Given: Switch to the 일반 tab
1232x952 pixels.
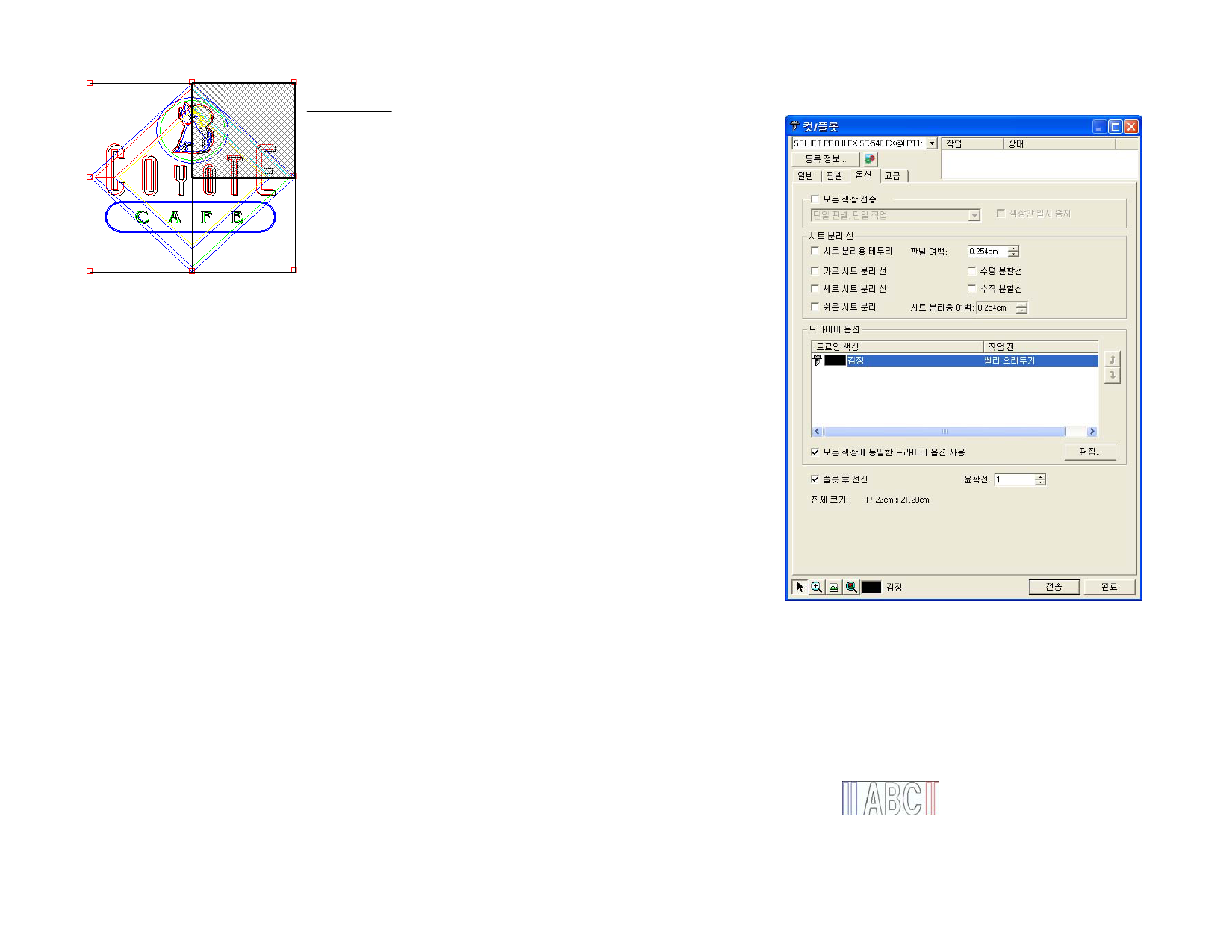Looking at the screenshot, I should coord(806,176).
